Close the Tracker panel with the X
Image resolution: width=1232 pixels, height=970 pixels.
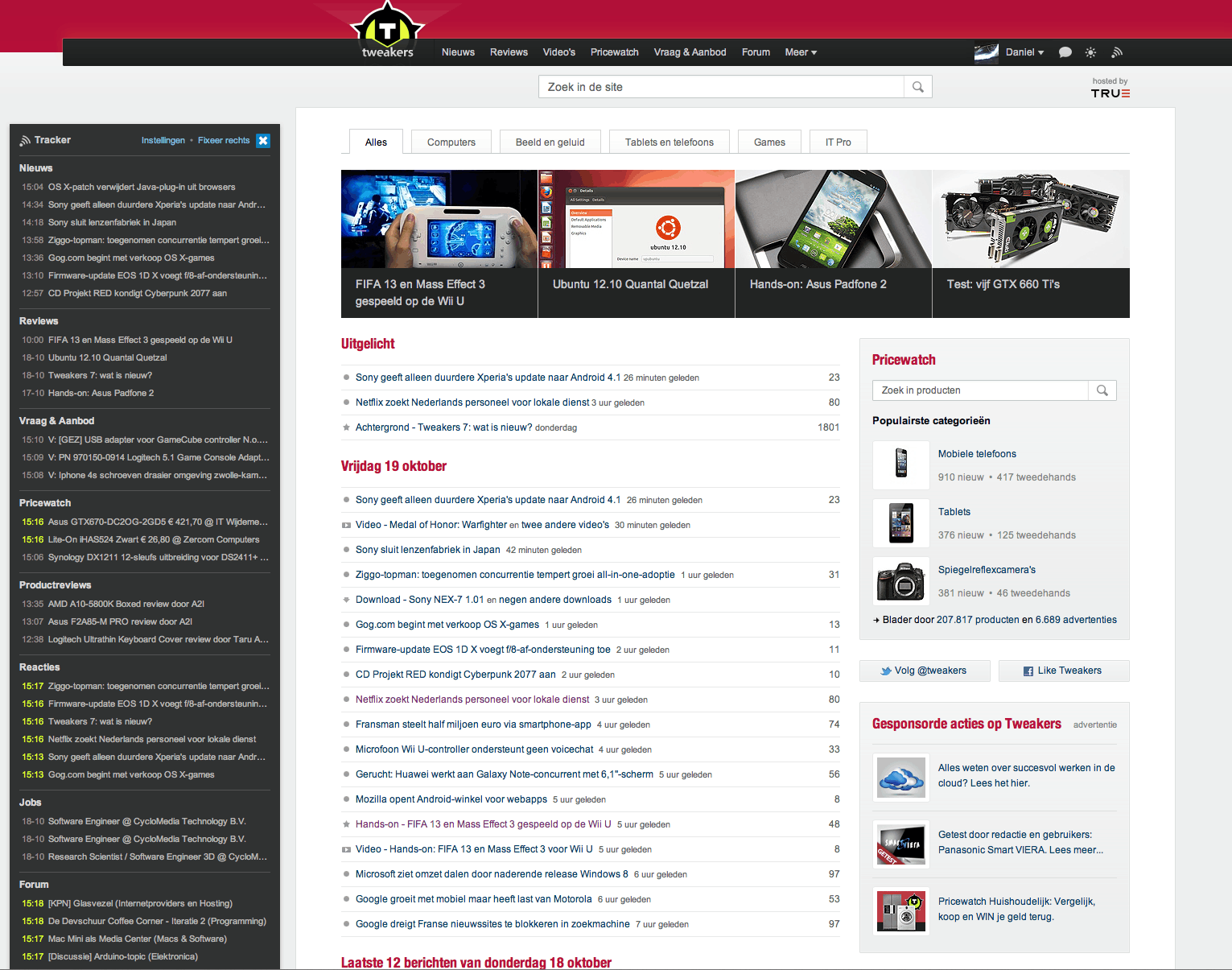click(x=263, y=140)
